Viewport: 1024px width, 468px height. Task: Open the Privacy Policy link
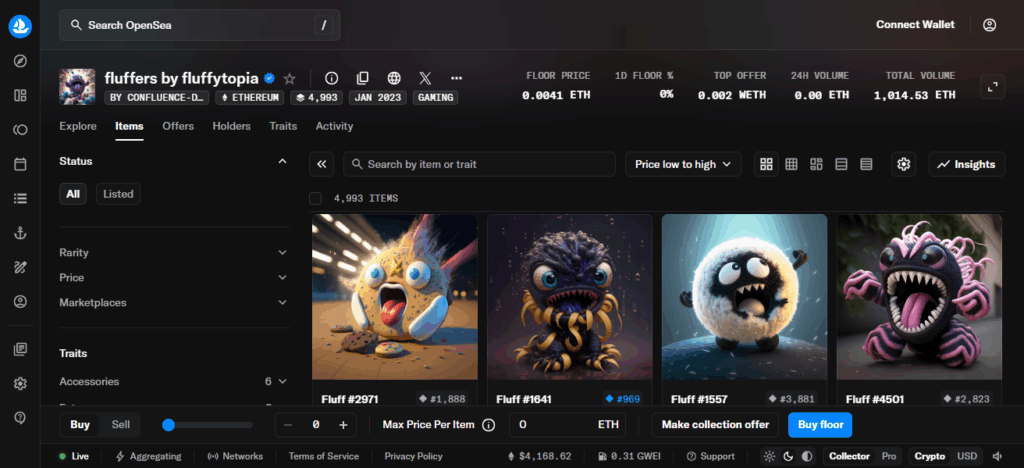point(413,456)
